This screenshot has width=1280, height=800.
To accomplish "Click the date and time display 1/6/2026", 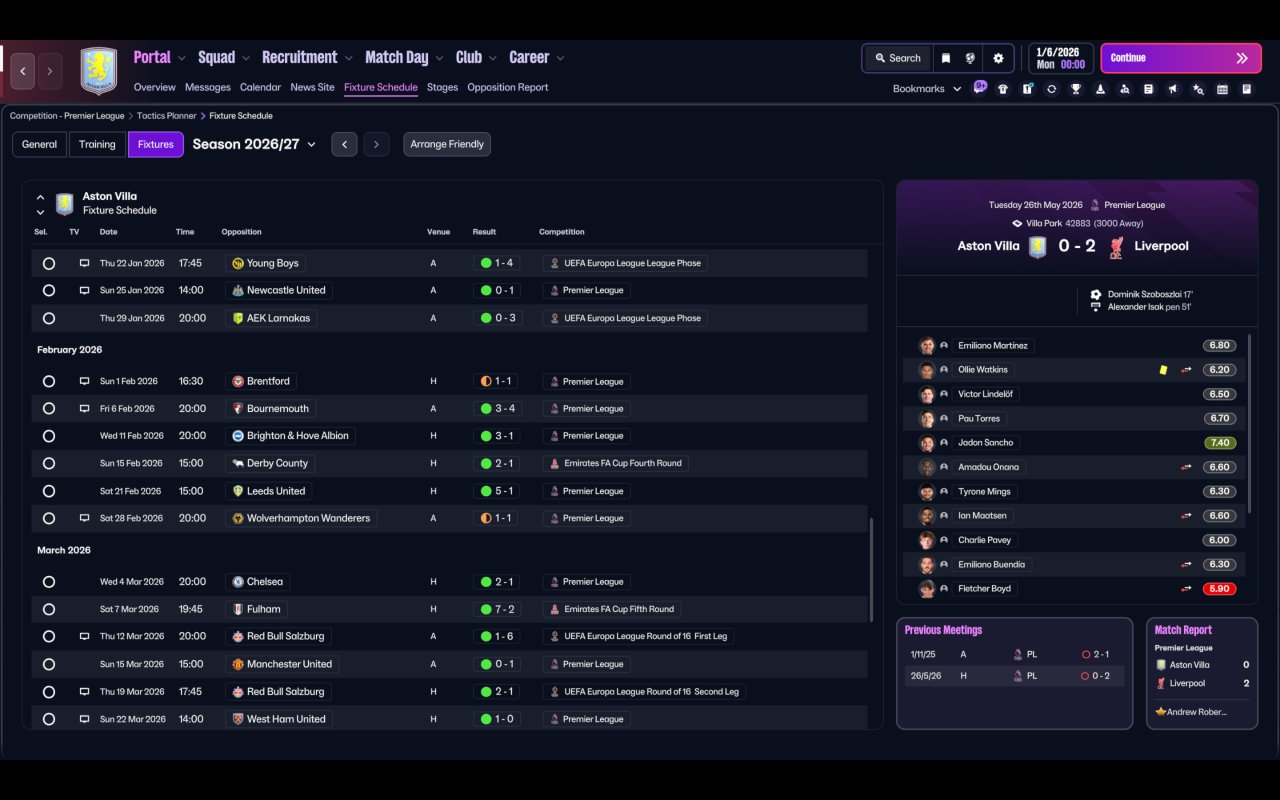I will pyautogui.click(x=1060, y=58).
